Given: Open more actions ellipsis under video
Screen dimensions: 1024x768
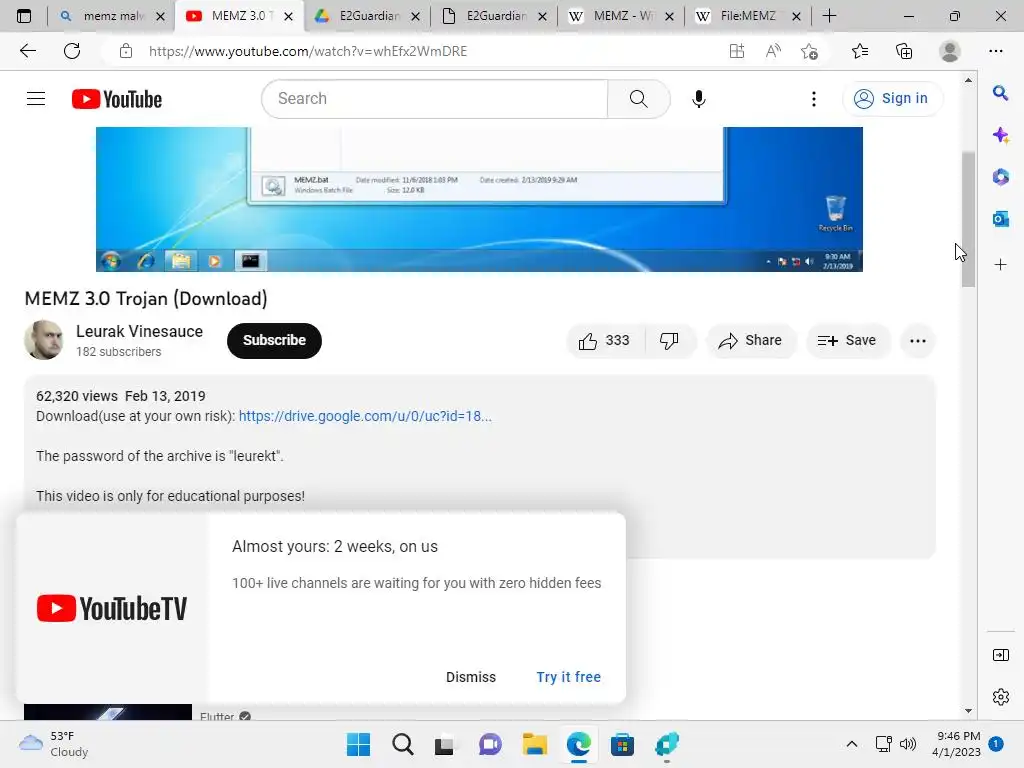Looking at the screenshot, I should [x=918, y=341].
